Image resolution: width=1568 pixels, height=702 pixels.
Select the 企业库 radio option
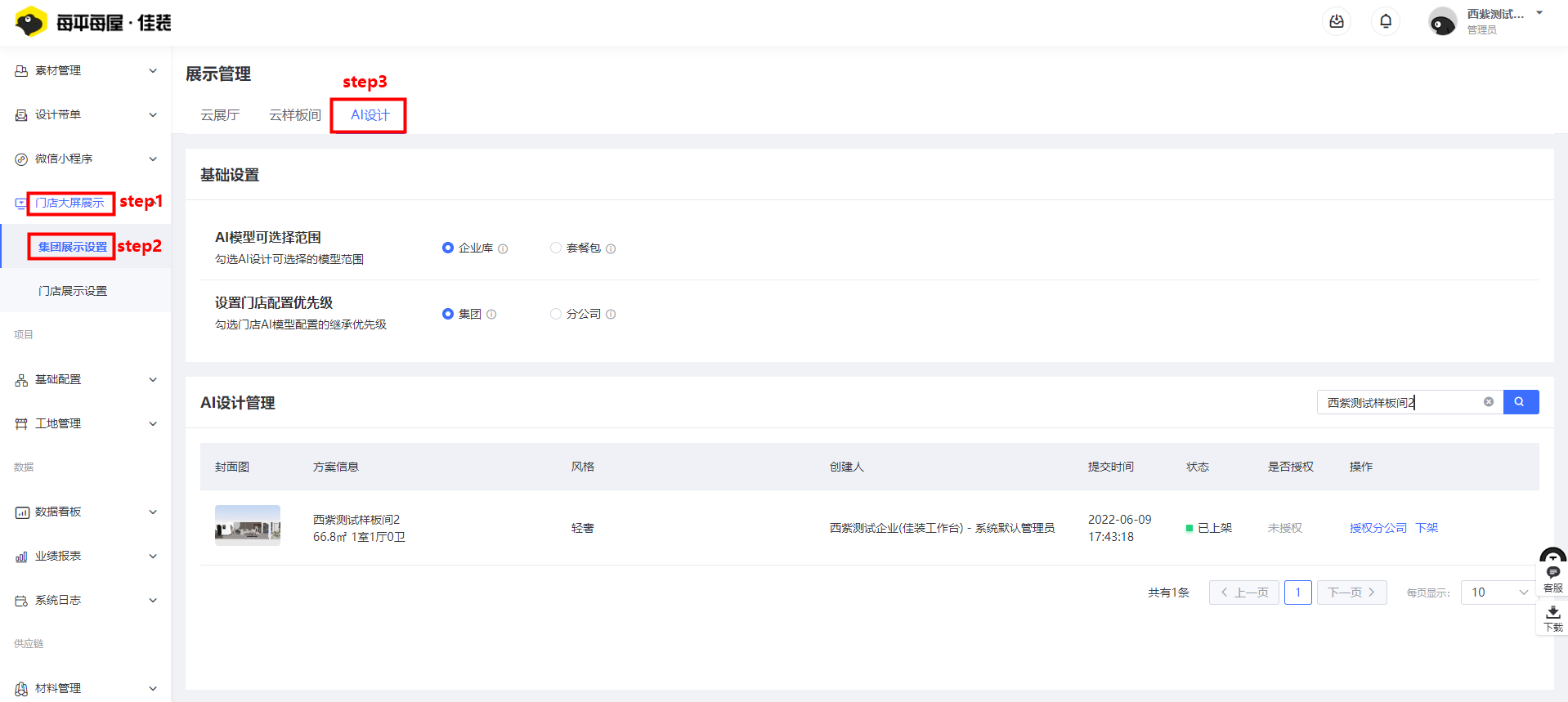coord(448,248)
